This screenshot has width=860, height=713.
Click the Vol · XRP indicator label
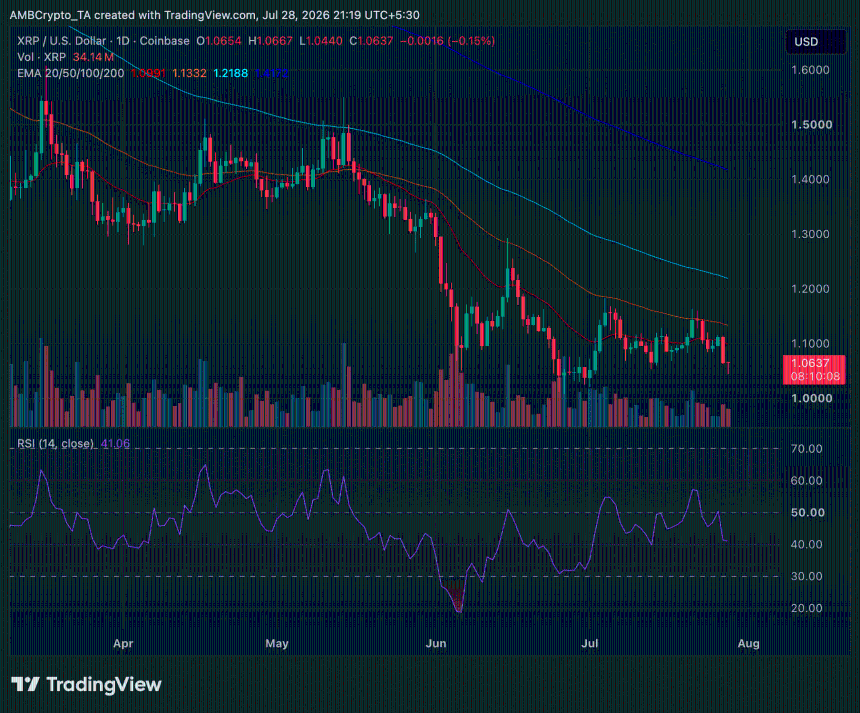pos(42,57)
